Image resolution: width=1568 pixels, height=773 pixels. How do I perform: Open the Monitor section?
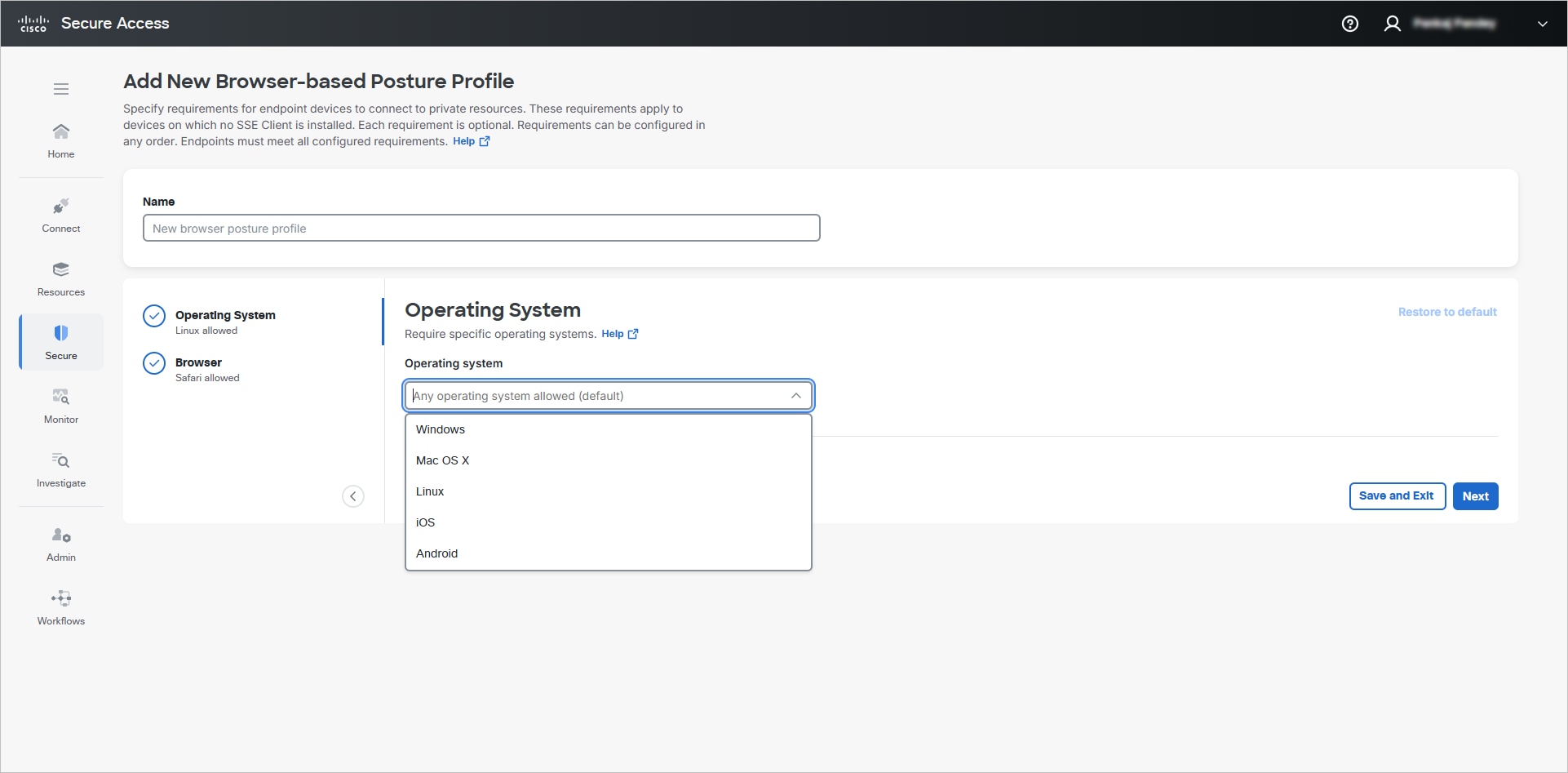(x=61, y=406)
